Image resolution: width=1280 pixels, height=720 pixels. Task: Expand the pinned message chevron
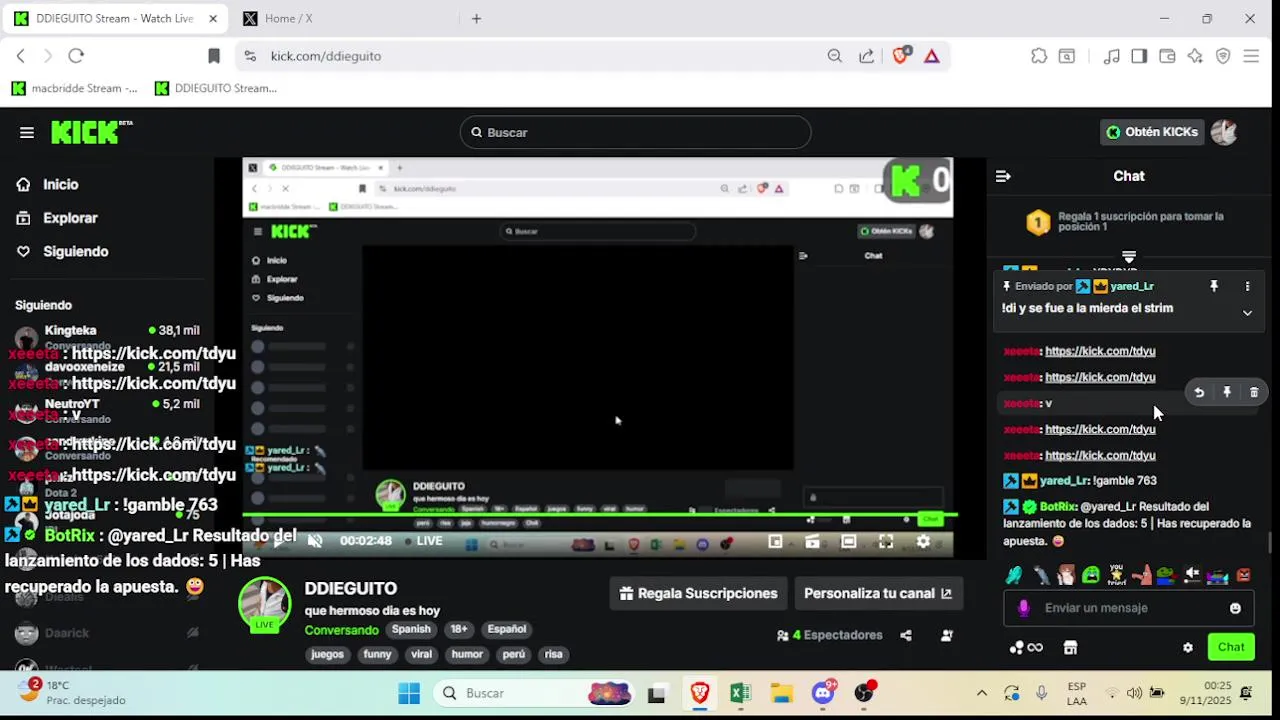[x=1247, y=313]
